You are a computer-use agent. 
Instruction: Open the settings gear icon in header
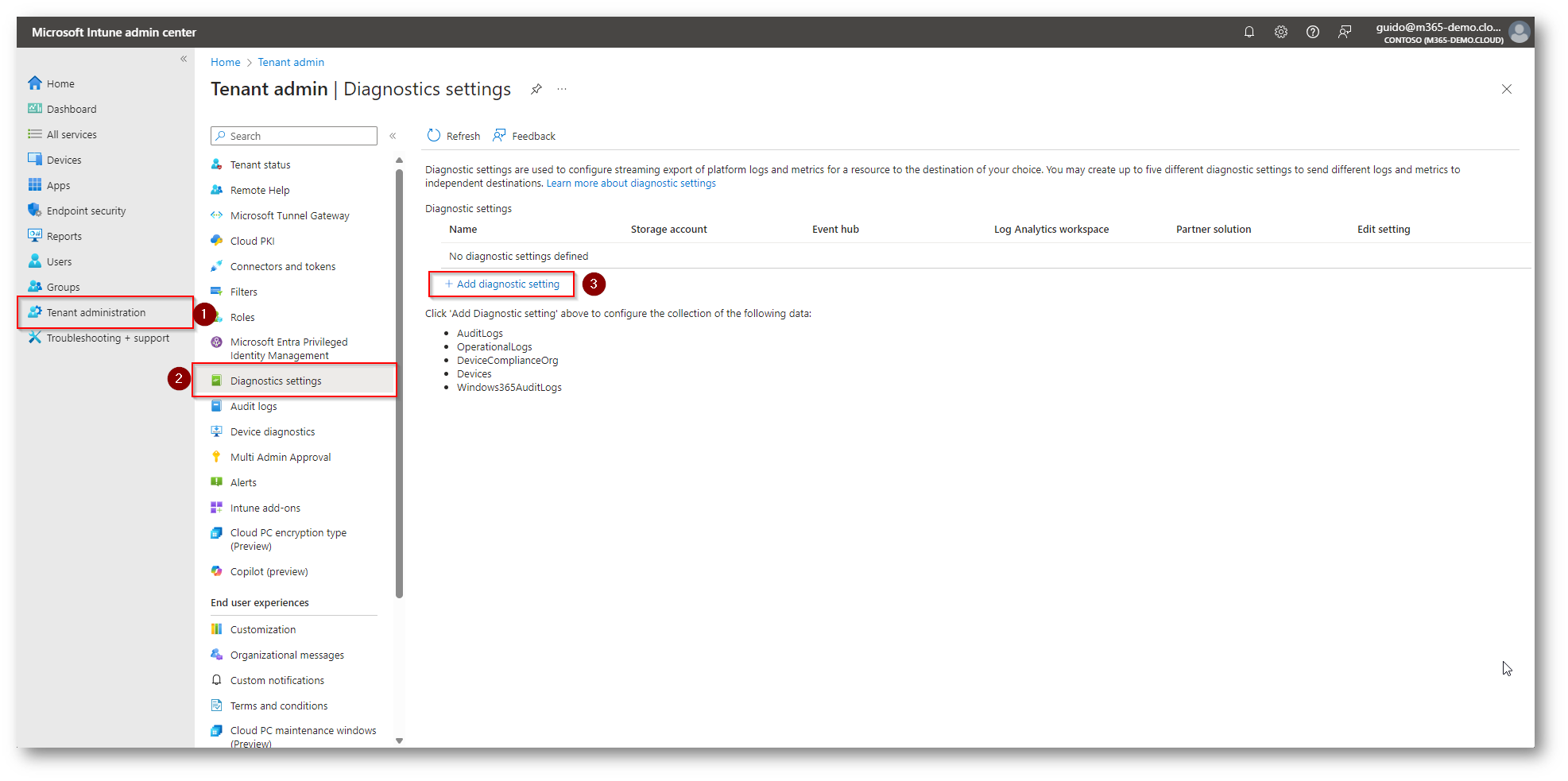(x=1281, y=32)
